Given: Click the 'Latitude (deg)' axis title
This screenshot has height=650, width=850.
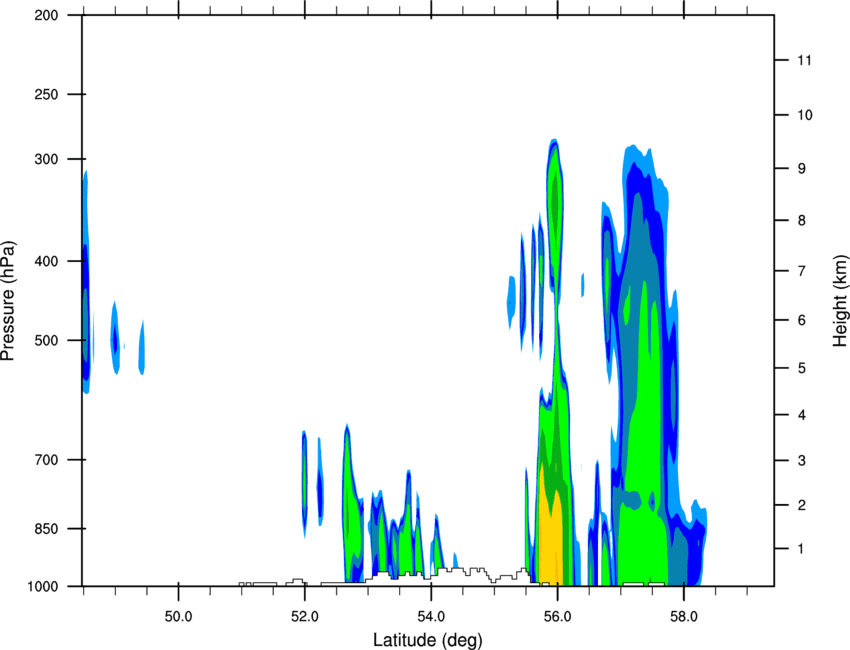Looking at the screenshot, I should tap(427, 640).
